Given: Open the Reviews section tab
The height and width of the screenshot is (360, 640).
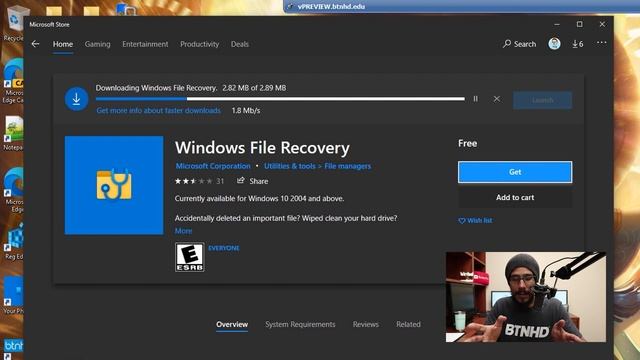Looking at the screenshot, I should [x=366, y=324].
